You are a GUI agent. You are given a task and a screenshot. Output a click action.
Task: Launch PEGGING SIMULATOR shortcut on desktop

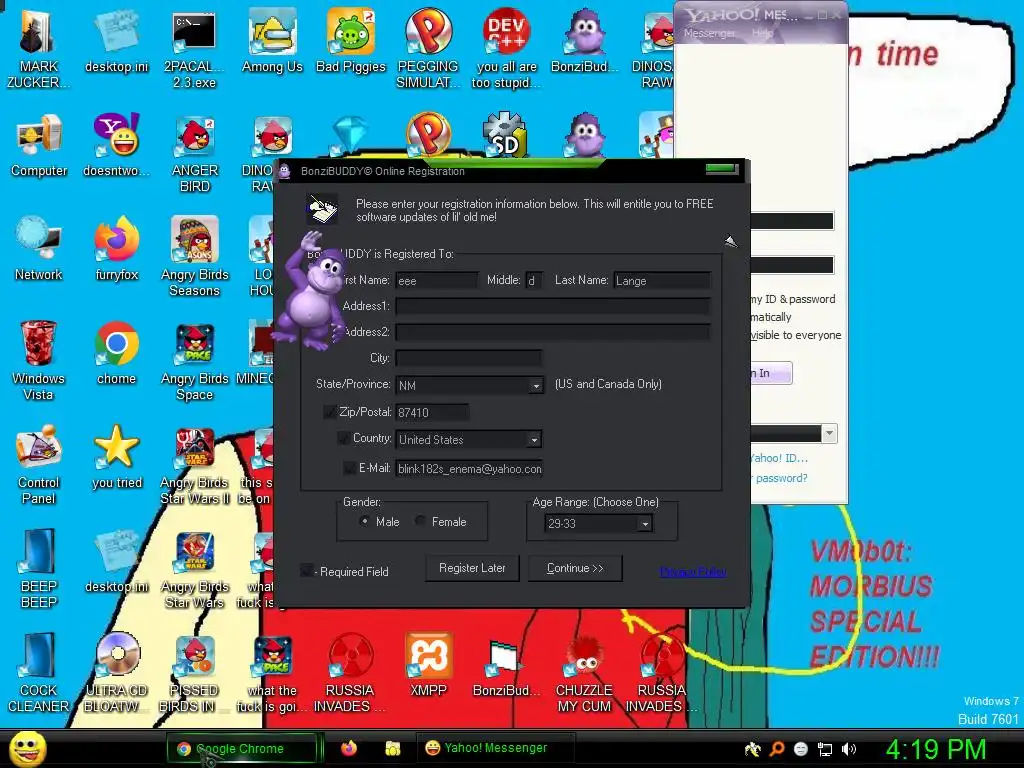[x=428, y=47]
